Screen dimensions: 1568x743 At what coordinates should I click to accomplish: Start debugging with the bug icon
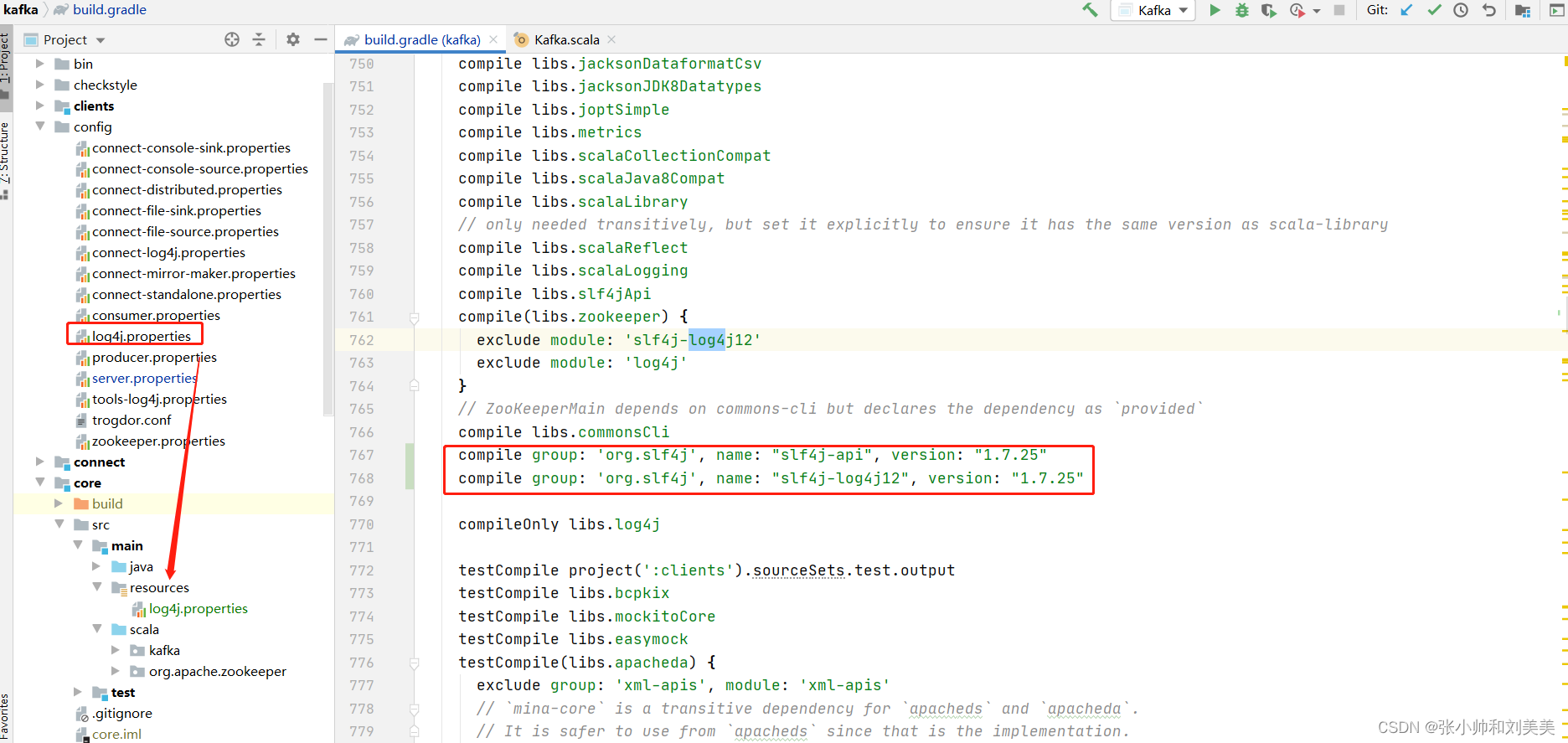tap(1242, 10)
